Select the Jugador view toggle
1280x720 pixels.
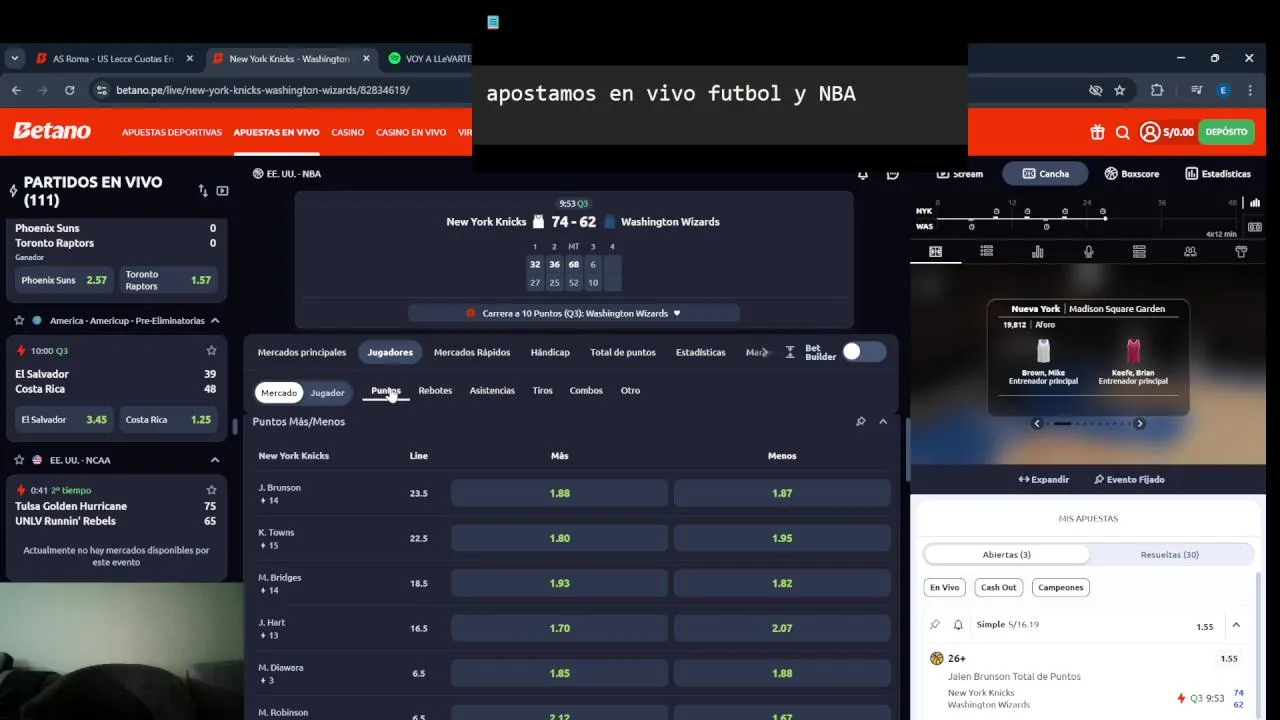pyautogui.click(x=327, y=393)
